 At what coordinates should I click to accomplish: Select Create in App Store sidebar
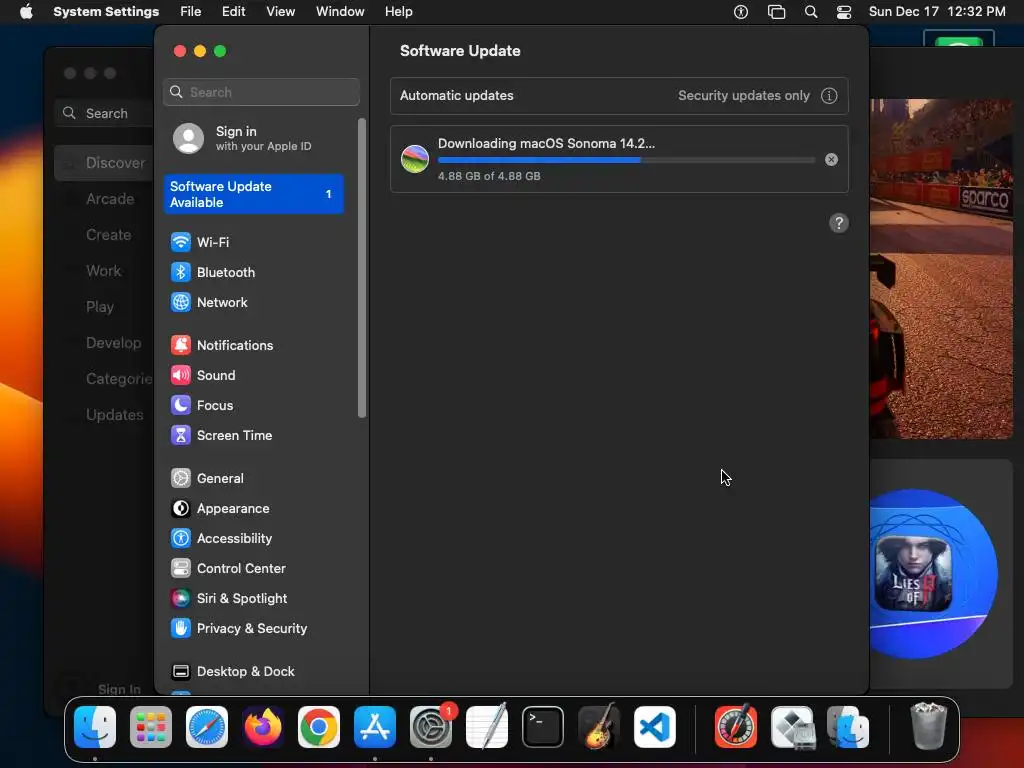coord(108,235)
